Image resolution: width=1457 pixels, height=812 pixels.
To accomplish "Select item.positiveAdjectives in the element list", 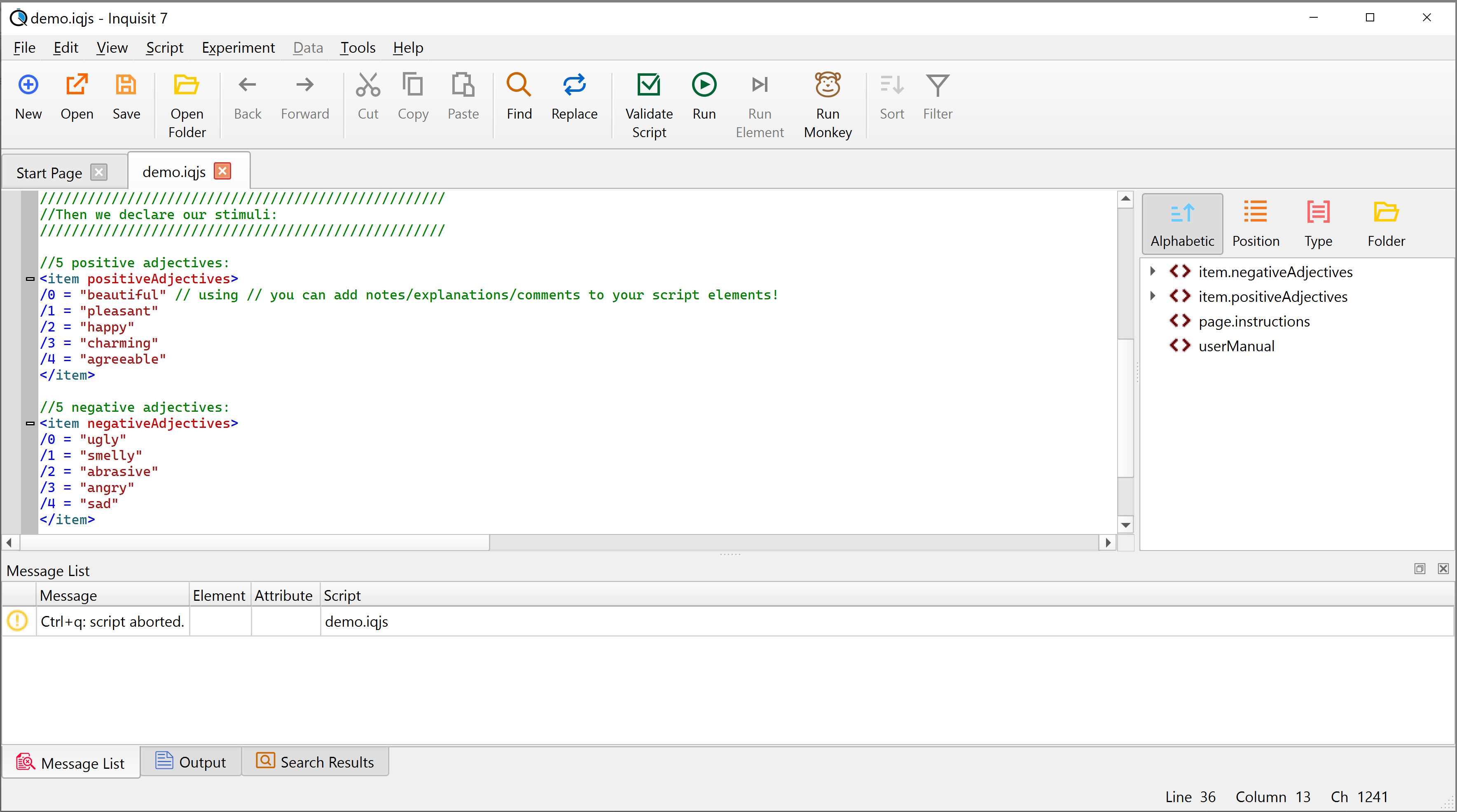I will (1272, 296).
